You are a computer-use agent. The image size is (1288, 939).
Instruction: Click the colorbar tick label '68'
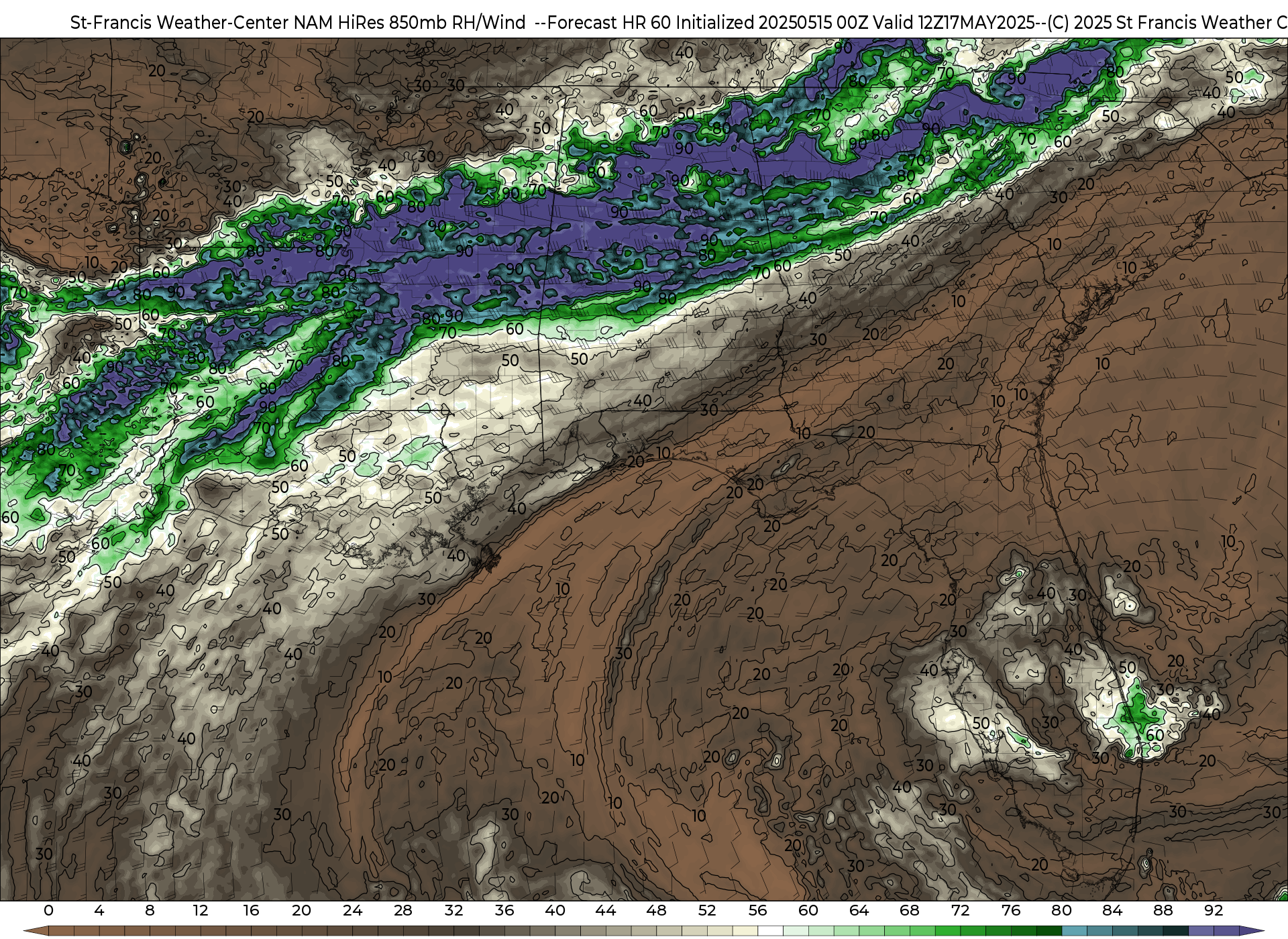pyautogui.click(x=910, y=910)
